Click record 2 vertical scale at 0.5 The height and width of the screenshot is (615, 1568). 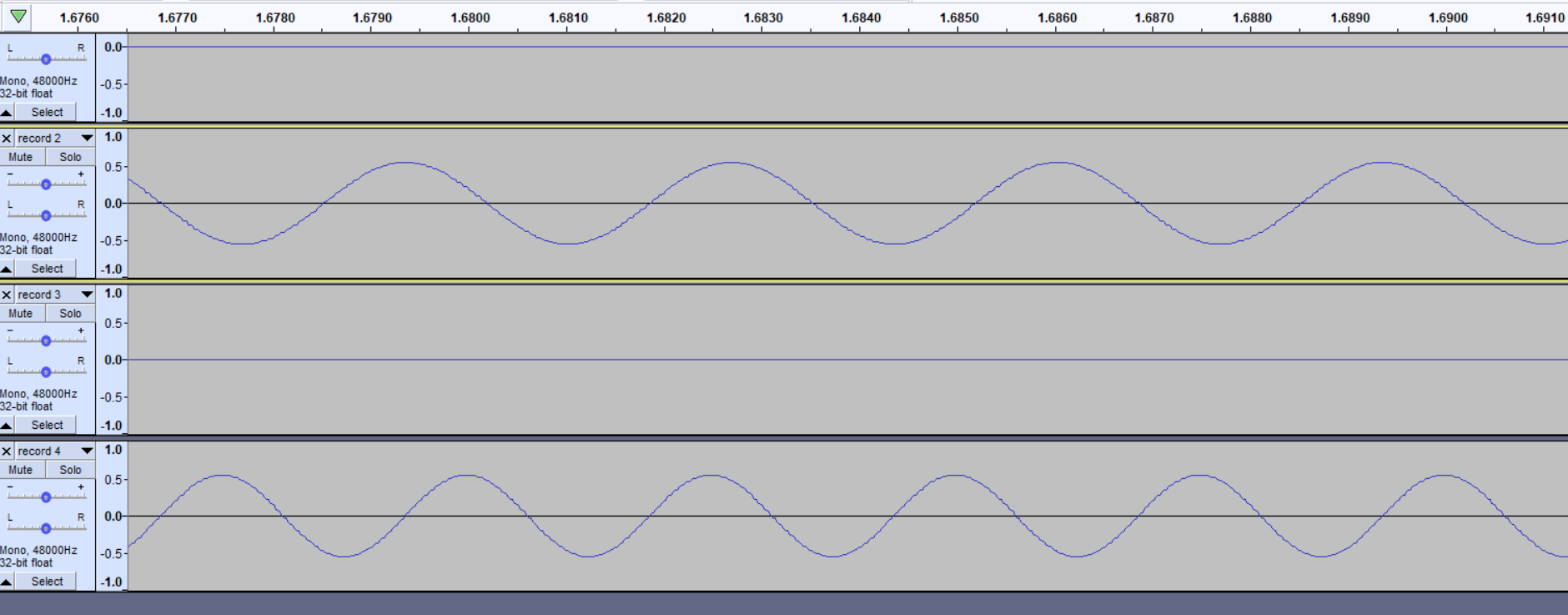click(113, 167)
